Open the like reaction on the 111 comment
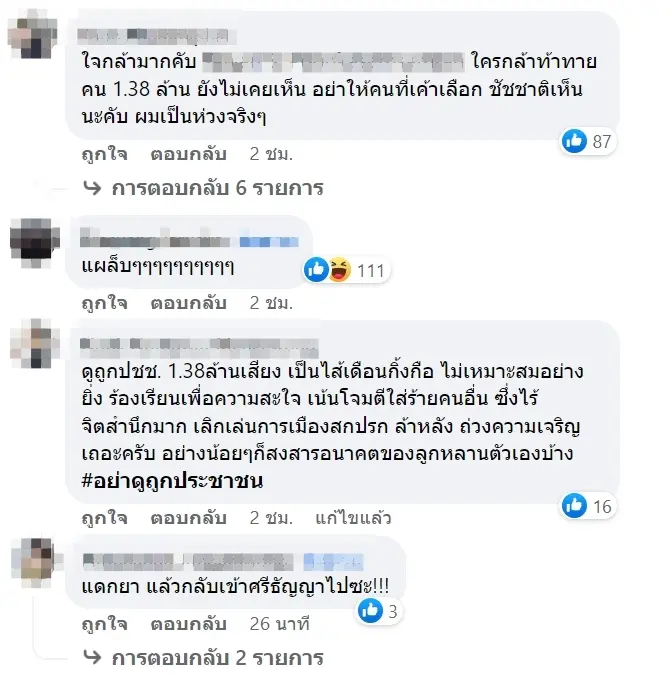Image resolution: width=671 pixels, height=676 pixels. (316, 270)
